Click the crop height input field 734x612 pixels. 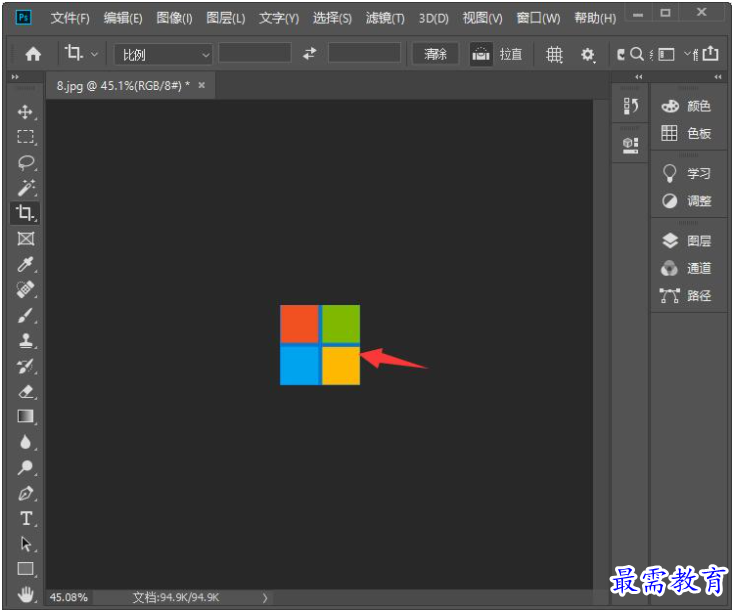(x=364, y=53)
